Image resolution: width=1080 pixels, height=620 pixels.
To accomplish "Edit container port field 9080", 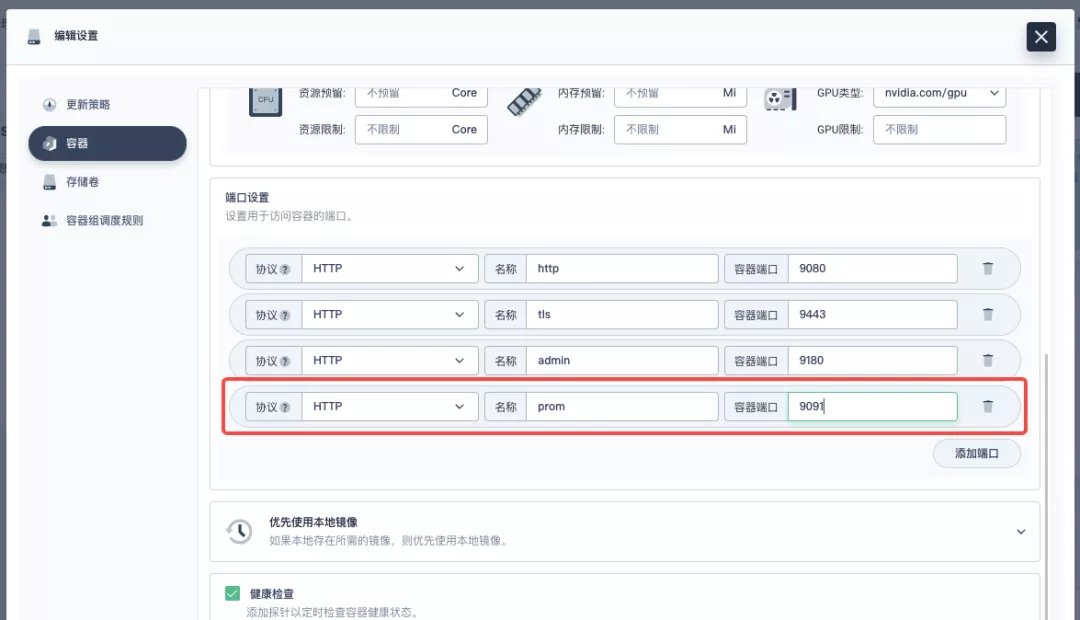I will pyautogui.click(x=873, y=269).
